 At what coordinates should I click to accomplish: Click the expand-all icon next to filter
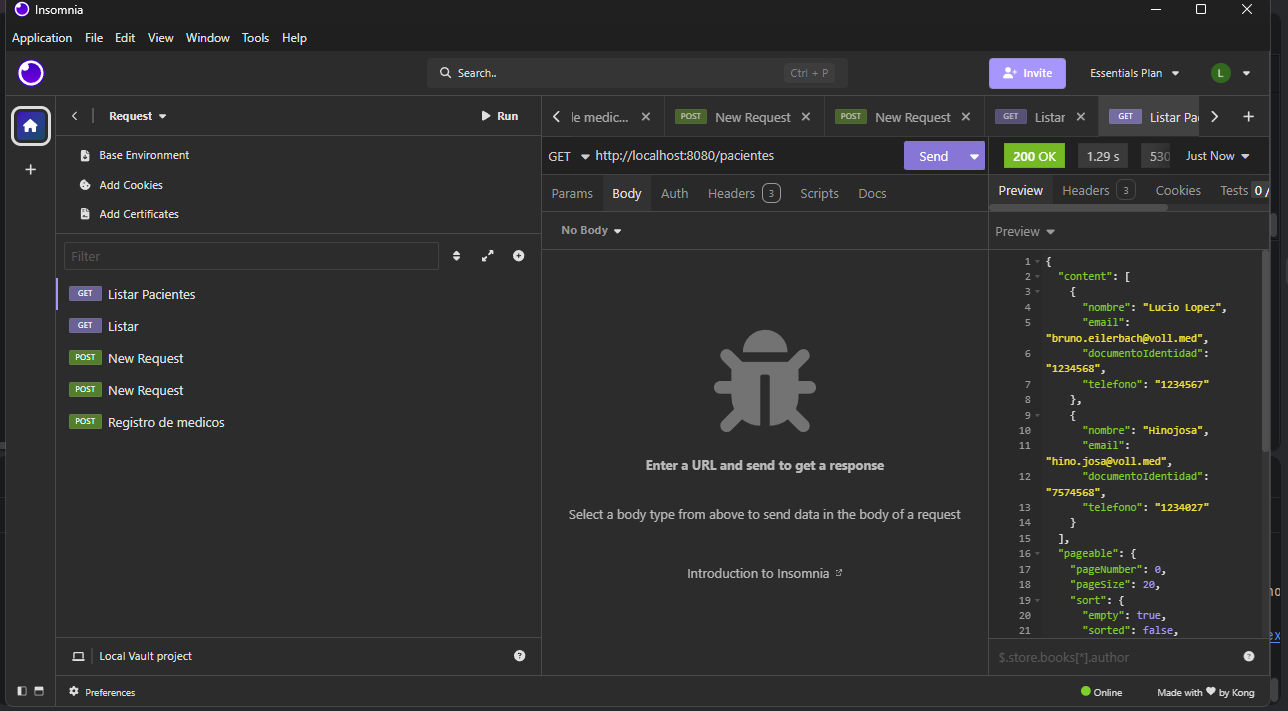pos(488,256)
